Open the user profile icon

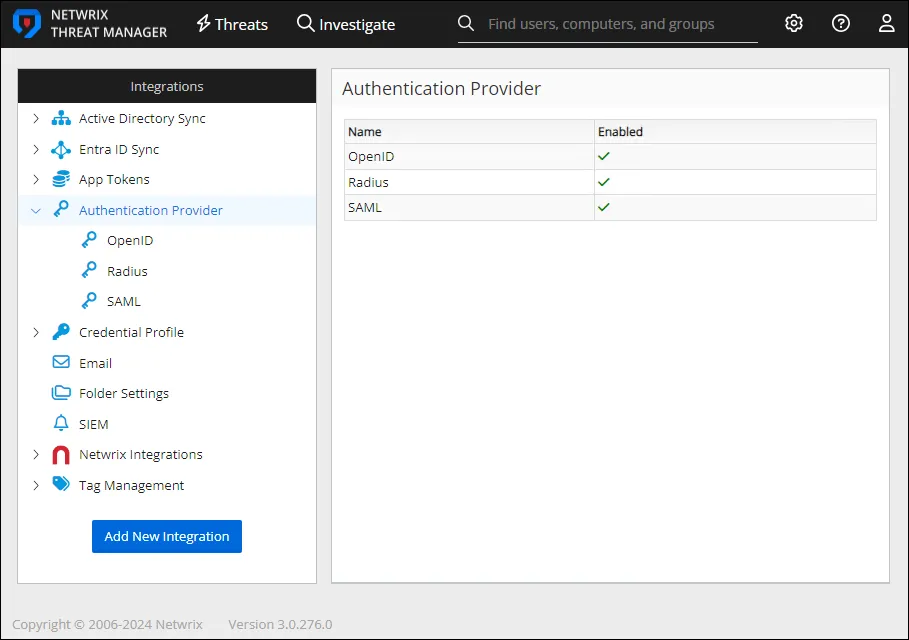pyautogui.click(x=886, y=23)
